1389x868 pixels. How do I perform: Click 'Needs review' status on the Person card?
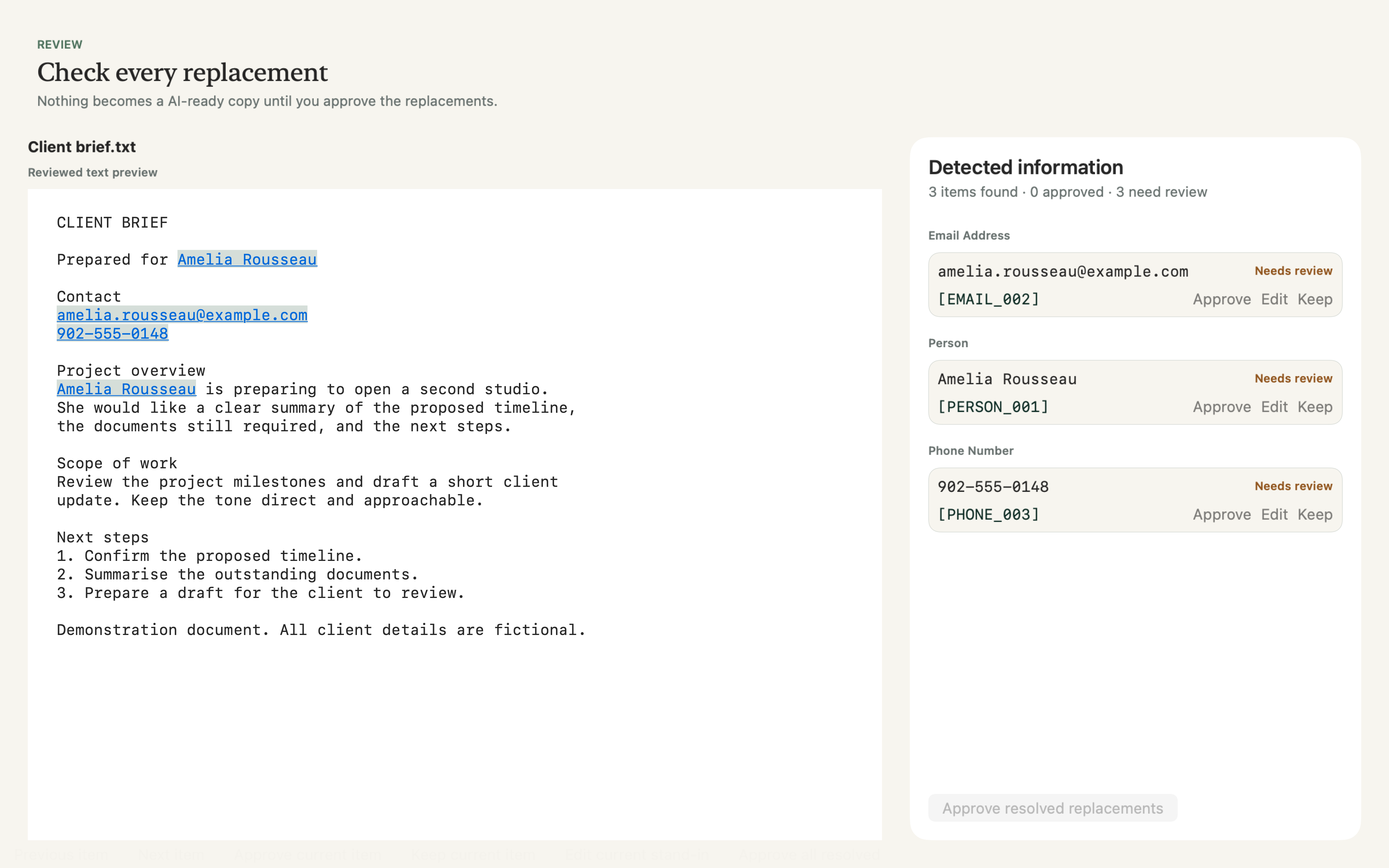point(1293,378)
